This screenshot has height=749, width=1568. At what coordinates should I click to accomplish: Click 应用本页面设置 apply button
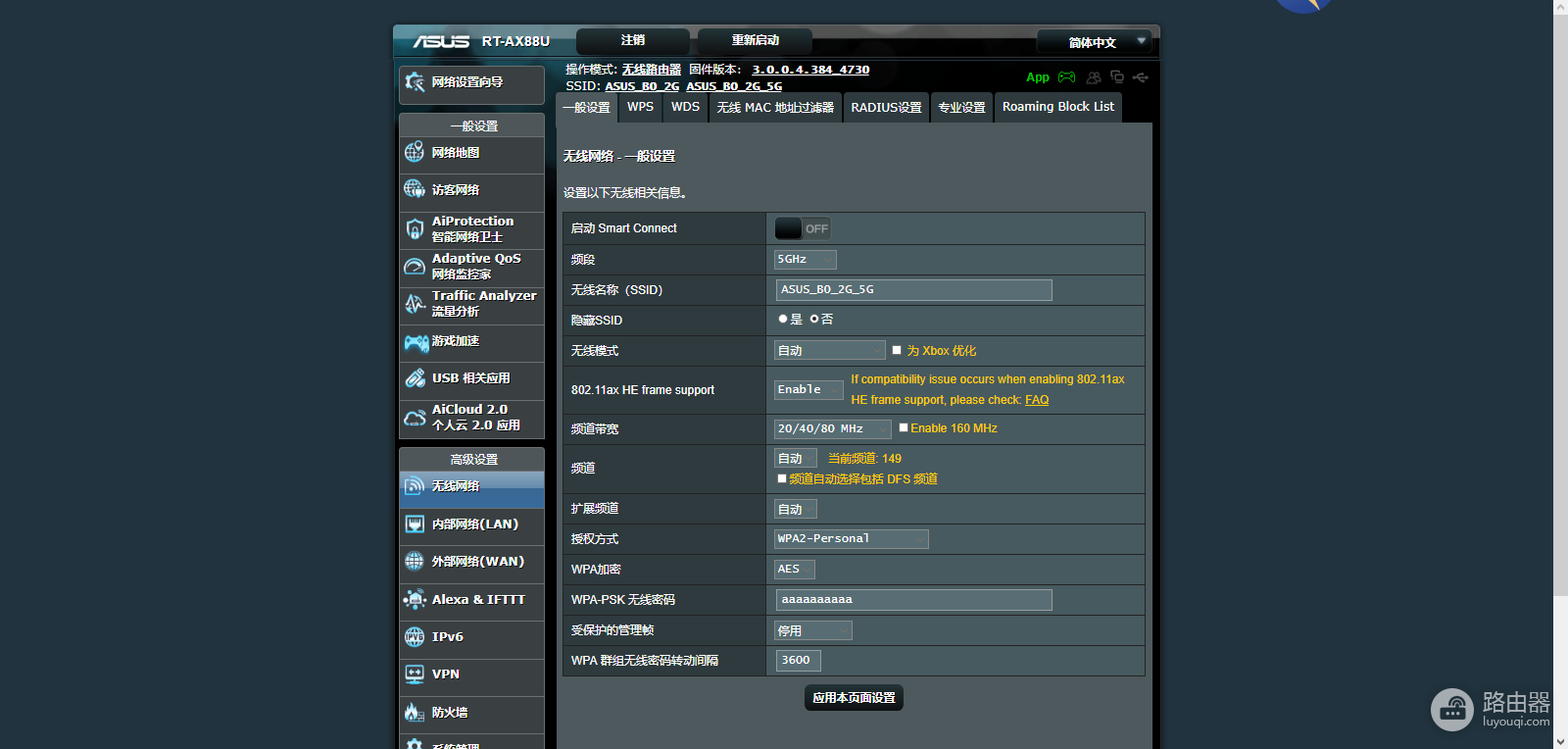coord(854,698)
